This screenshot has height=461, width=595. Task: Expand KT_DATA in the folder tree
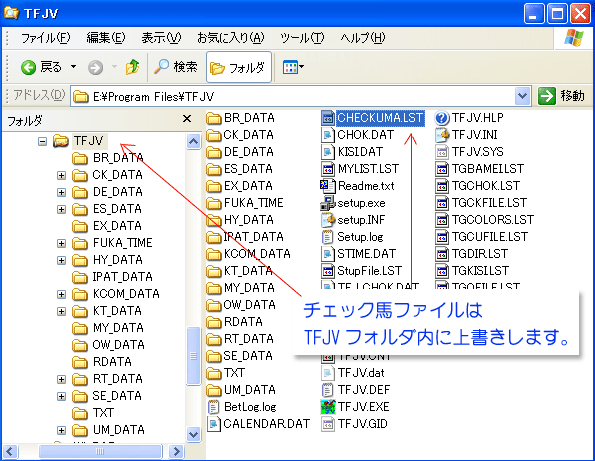coord(61,312)
